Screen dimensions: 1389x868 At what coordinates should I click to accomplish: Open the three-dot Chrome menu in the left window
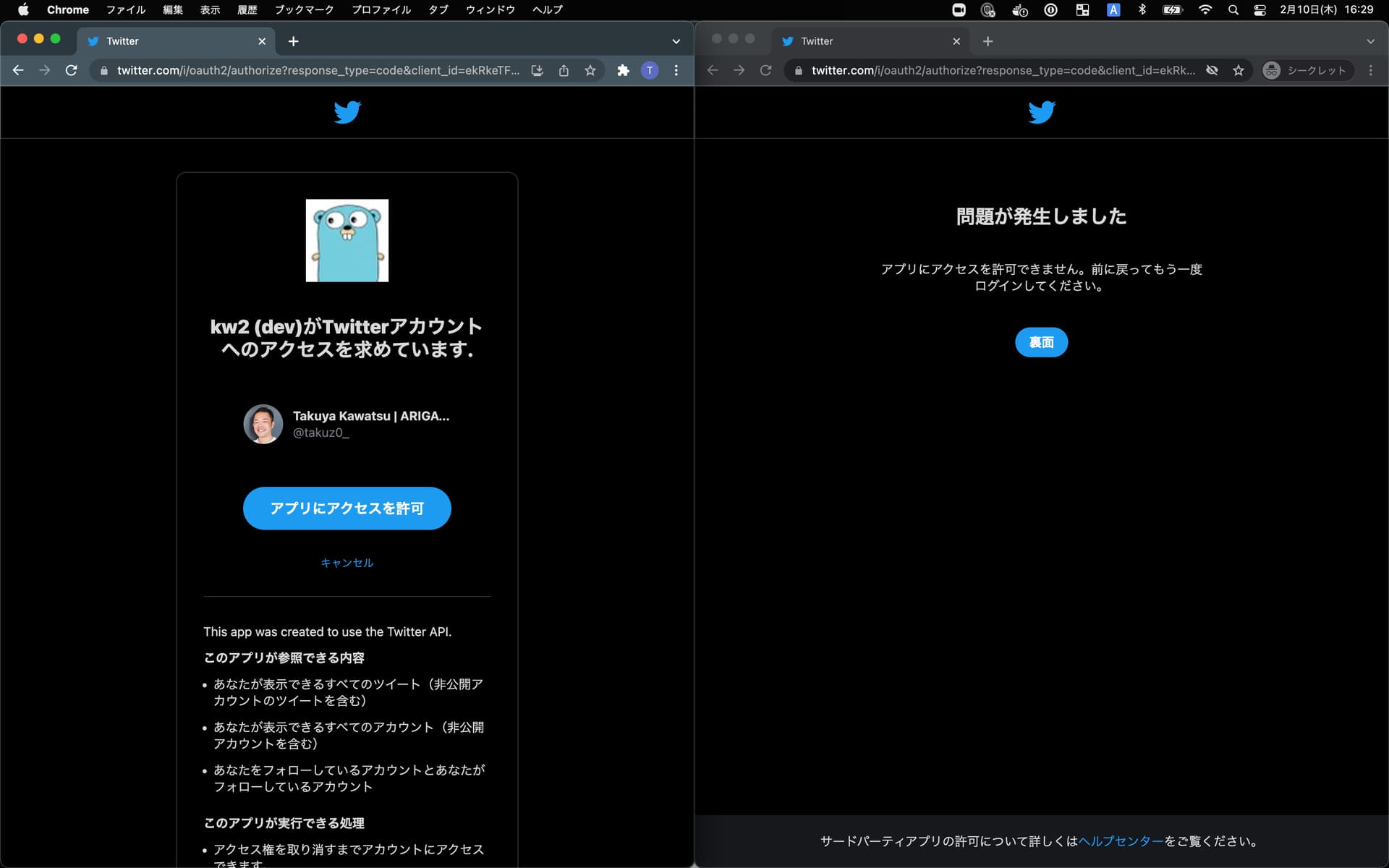pos(676,70)
